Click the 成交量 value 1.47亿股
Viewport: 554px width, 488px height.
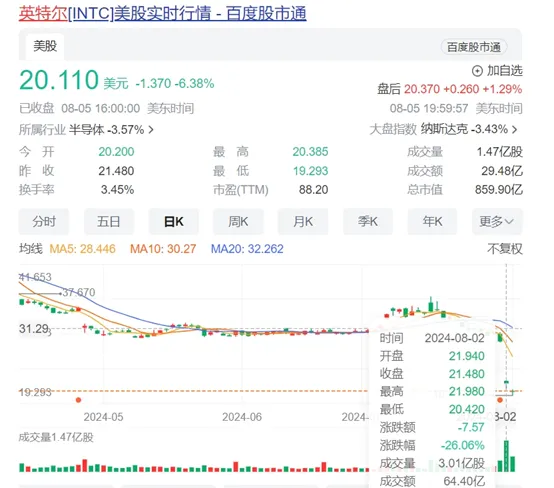[x=500, y=152]
